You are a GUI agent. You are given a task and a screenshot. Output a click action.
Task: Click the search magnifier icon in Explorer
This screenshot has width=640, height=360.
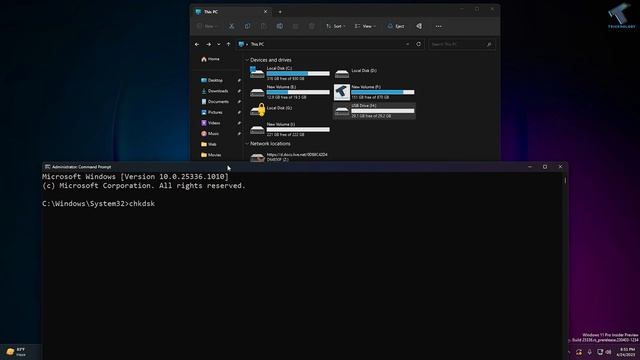[x=489, y=44]
